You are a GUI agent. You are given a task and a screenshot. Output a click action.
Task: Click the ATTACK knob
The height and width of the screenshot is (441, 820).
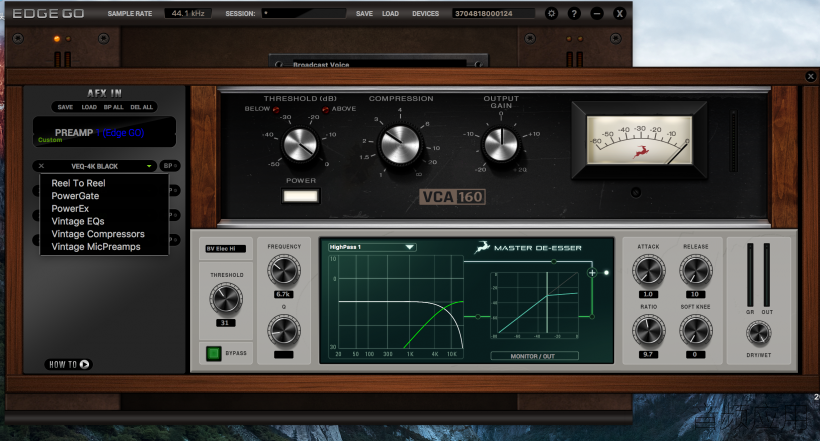coord(648,271)
